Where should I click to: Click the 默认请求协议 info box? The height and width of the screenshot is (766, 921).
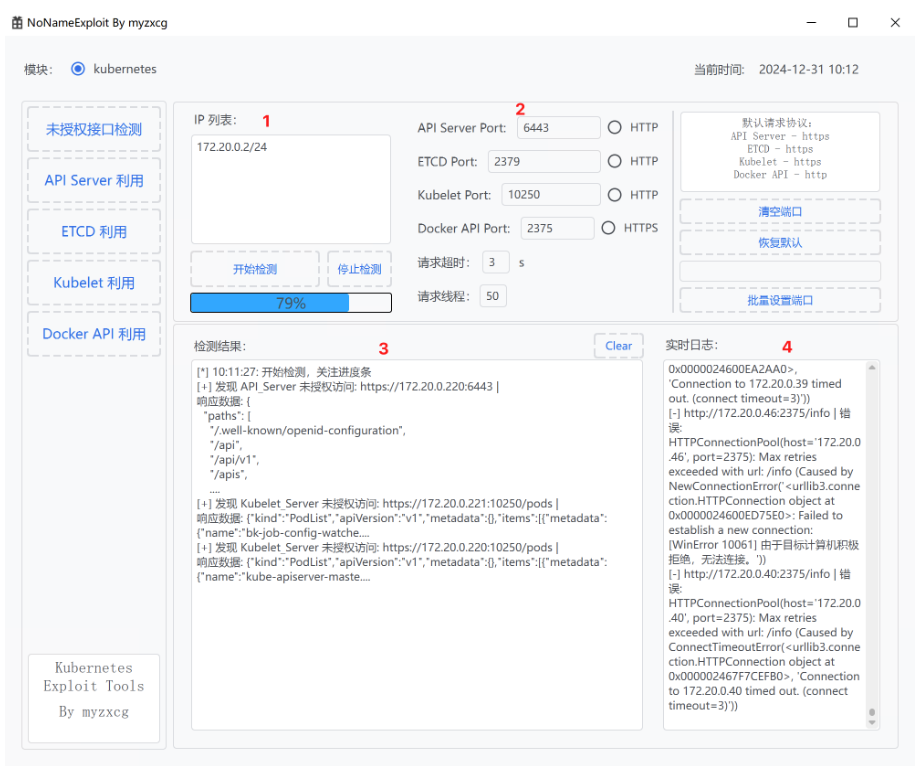point(779,152)
